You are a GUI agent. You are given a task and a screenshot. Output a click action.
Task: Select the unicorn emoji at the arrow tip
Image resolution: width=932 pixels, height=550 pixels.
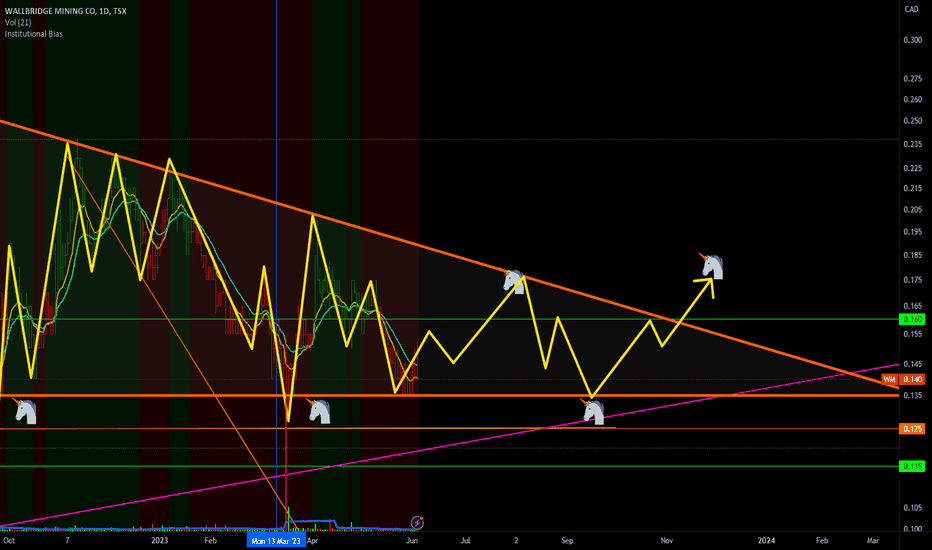pos(711,266)
